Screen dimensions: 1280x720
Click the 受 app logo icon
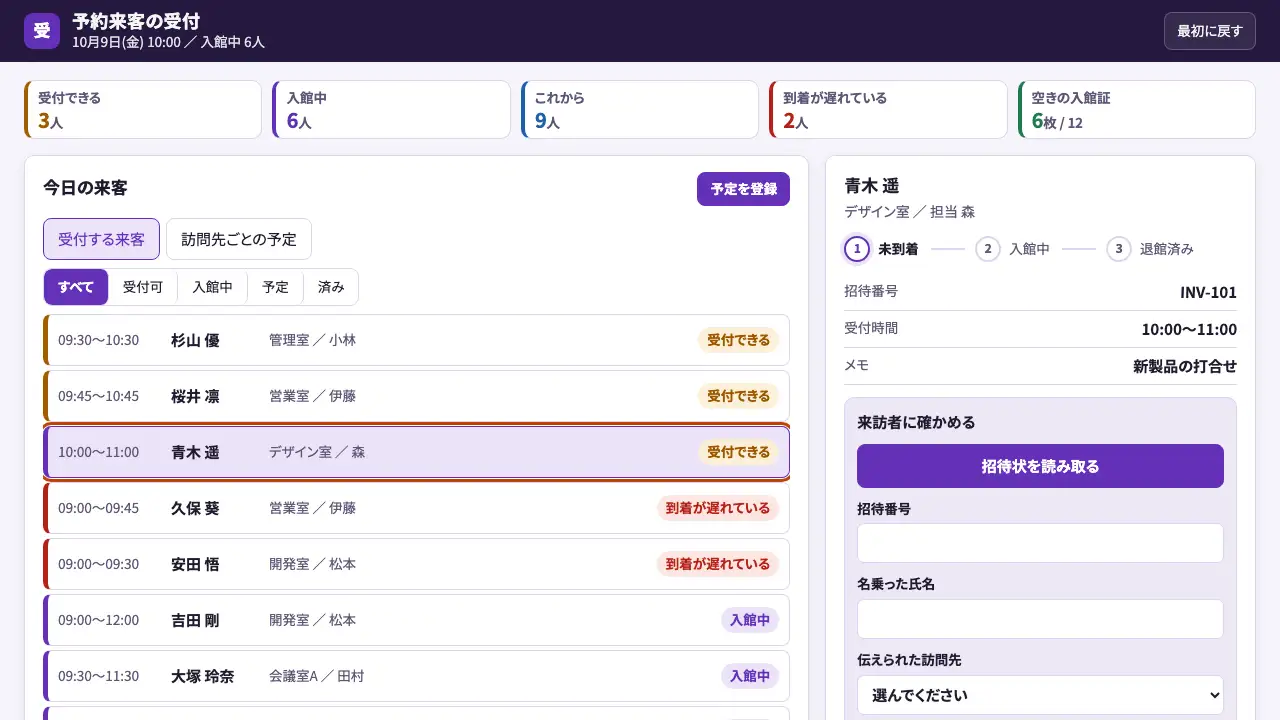(42, 31)
